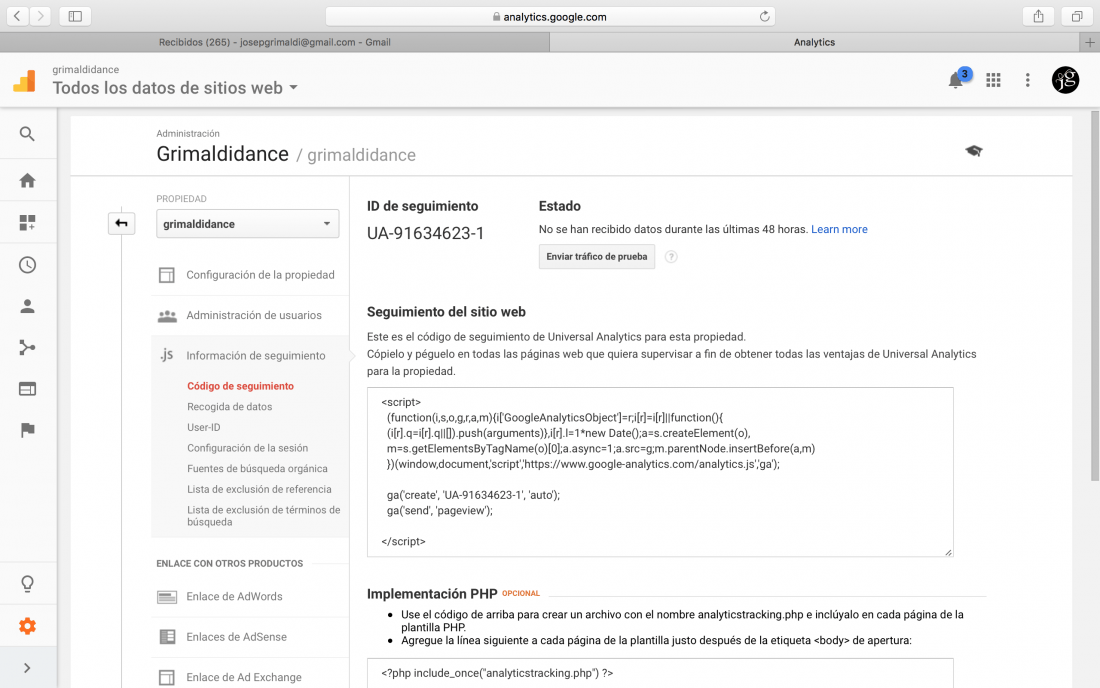Click the PHP include code box
The image size is (1100, 688).
[660, 673]
